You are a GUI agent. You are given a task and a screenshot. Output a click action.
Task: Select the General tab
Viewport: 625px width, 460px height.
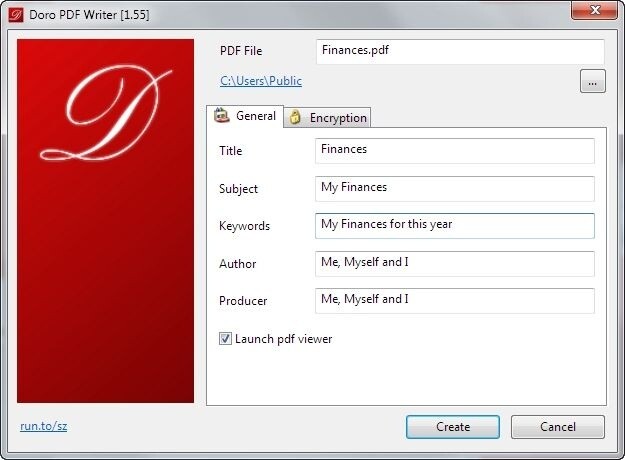(x=245, y=116)
